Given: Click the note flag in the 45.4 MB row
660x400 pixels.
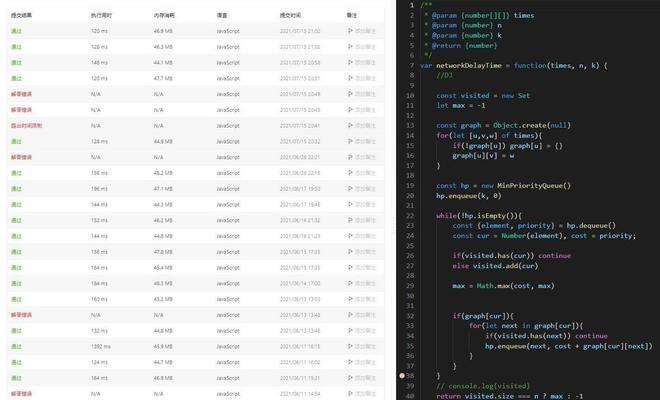Looking at the screenshot, I should coord(350,268).
